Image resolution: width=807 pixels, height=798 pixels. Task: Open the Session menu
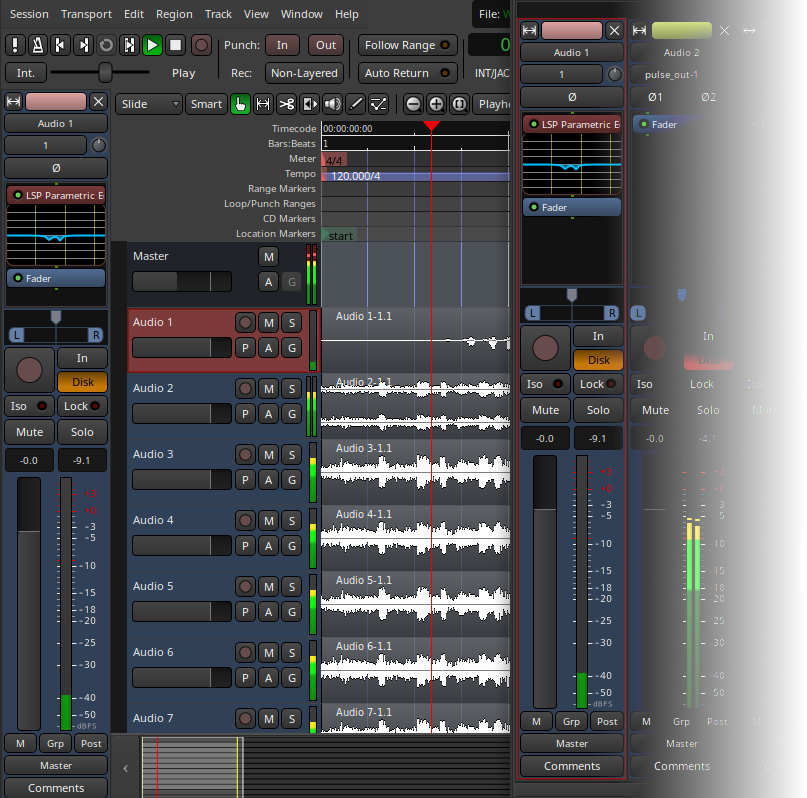click(29, 14)
